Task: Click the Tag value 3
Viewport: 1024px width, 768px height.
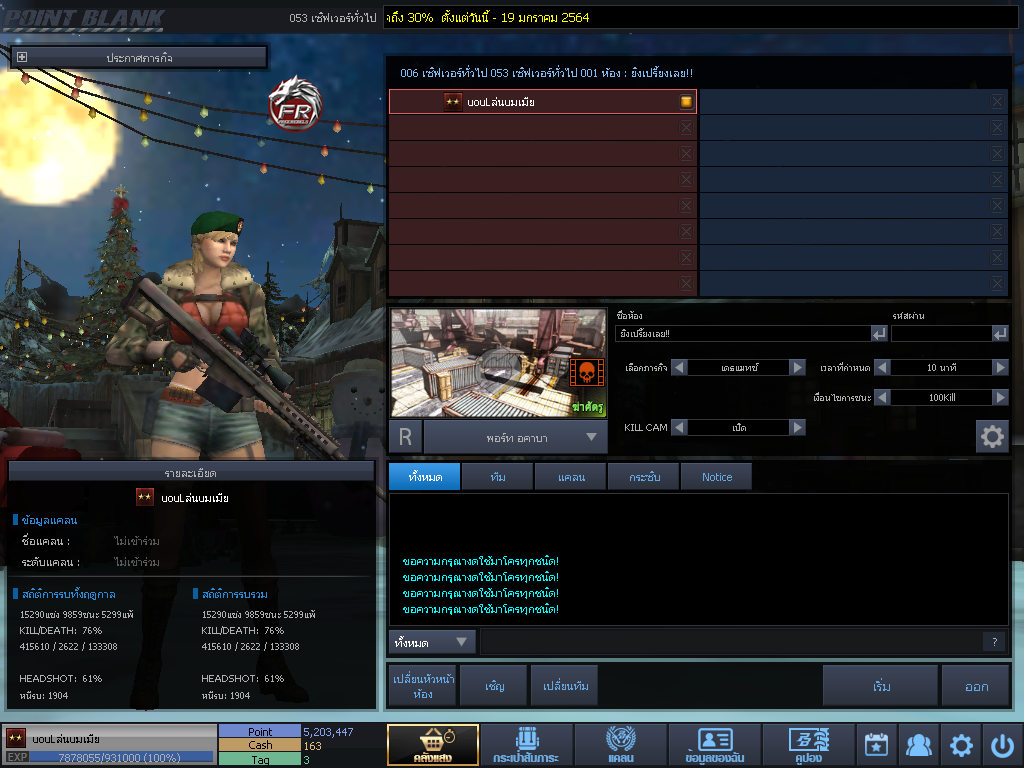Action: (x=306, y=760)
